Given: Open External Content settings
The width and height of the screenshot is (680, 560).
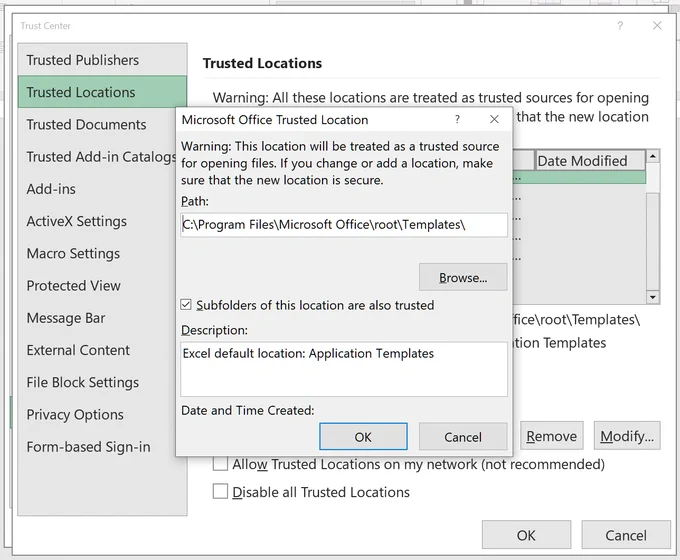Looking at the screenshot, I should click(x=97, y=350).
